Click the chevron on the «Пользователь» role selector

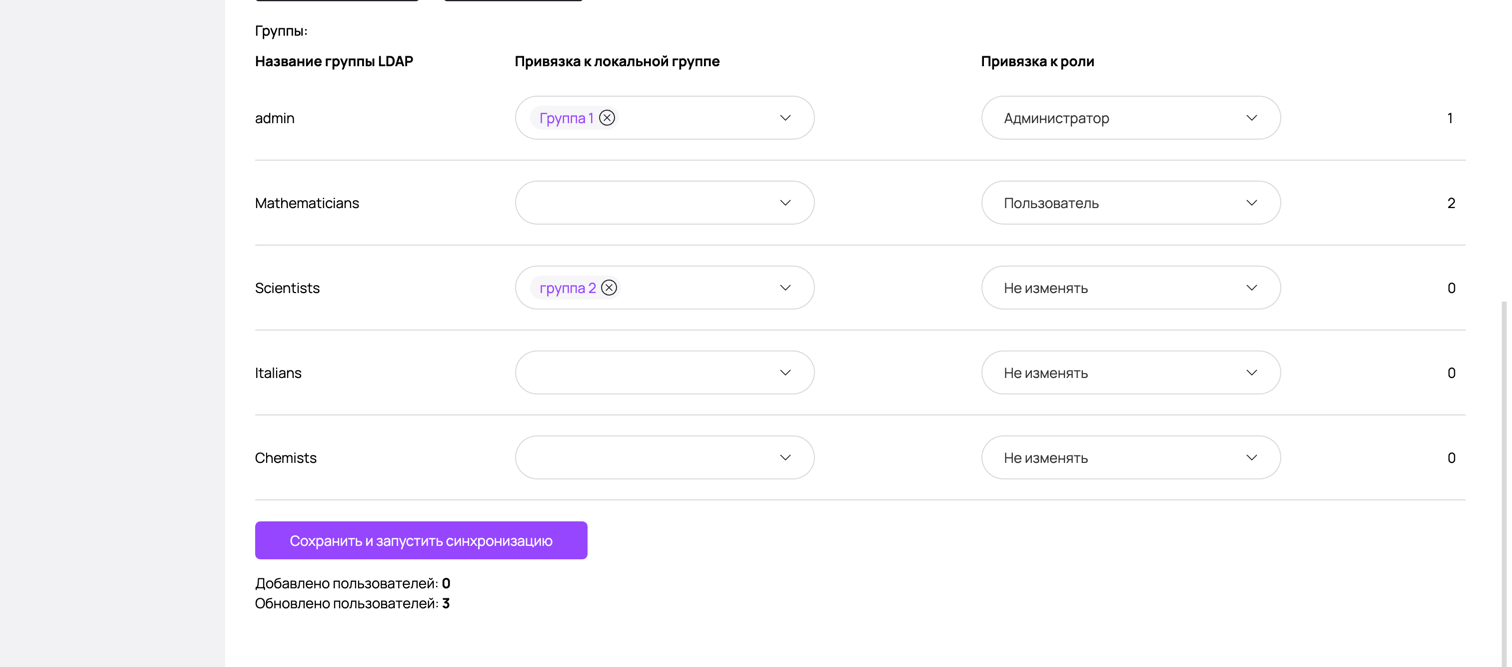click(x=1251, y=202)
